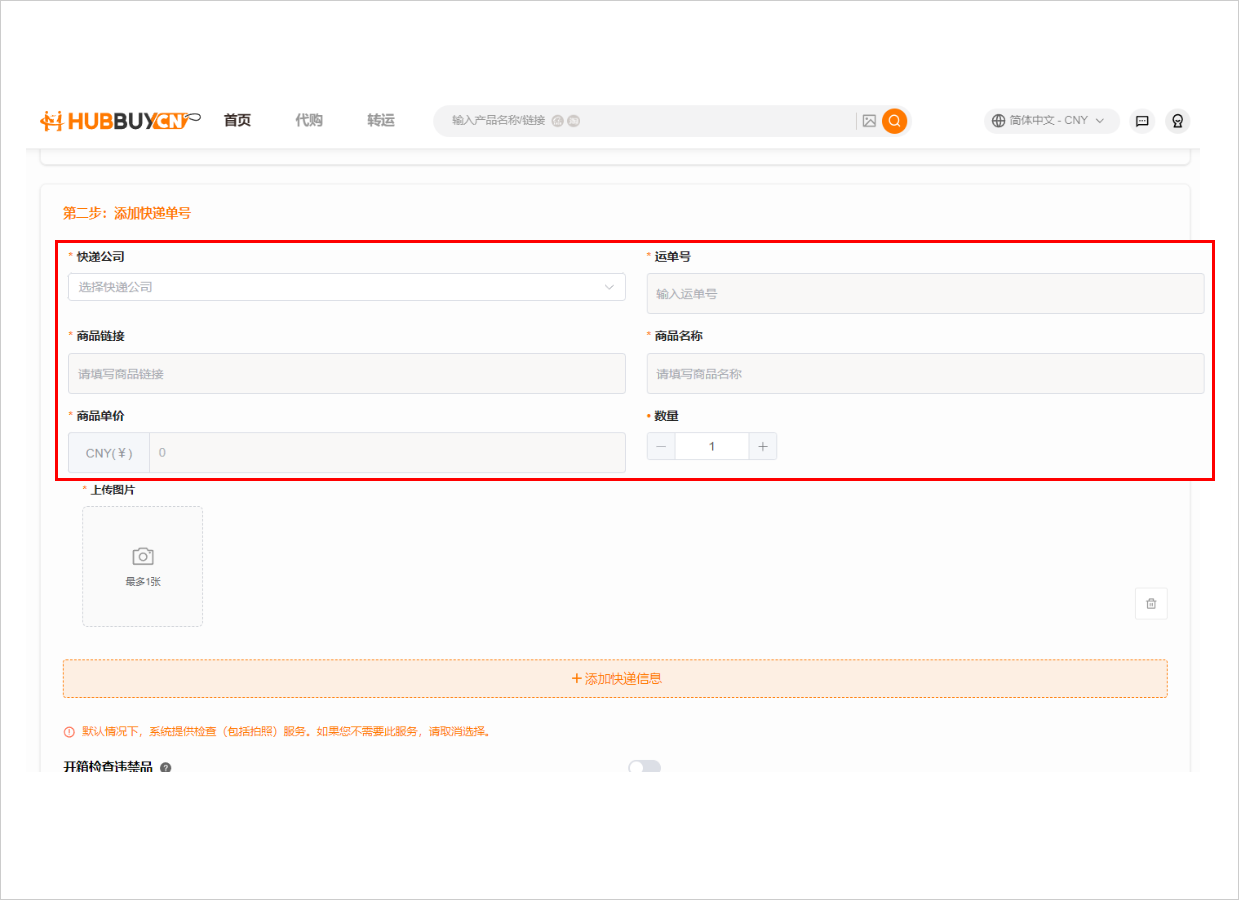Focus the 请填写商品链接 input field
The image size is (1239, 900).
coord(346,374)
